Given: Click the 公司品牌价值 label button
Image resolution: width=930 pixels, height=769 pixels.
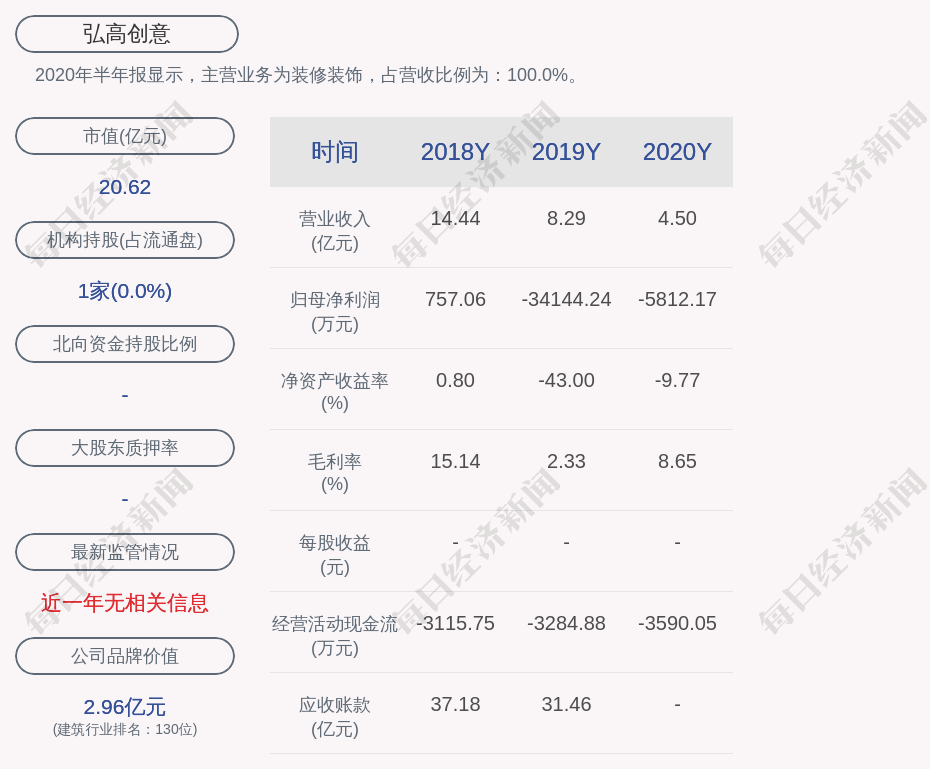Looking at the screenshot, I should point(125,656).
